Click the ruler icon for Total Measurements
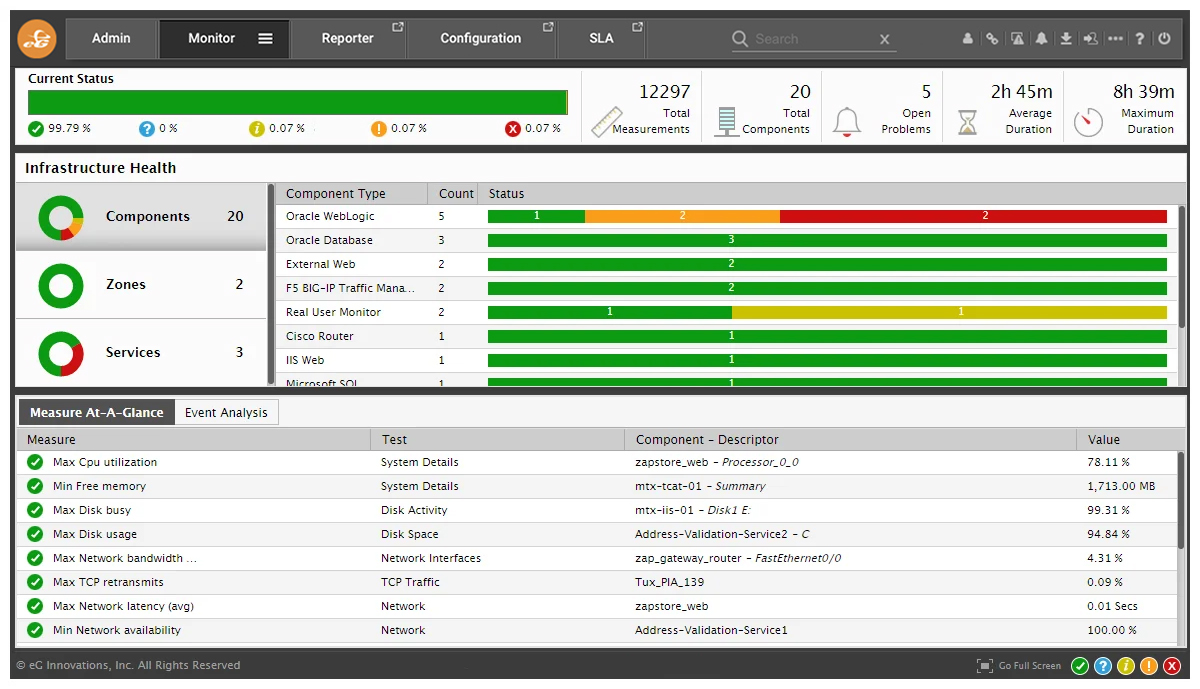This screenshot has height=689, width=1200. 607,121
